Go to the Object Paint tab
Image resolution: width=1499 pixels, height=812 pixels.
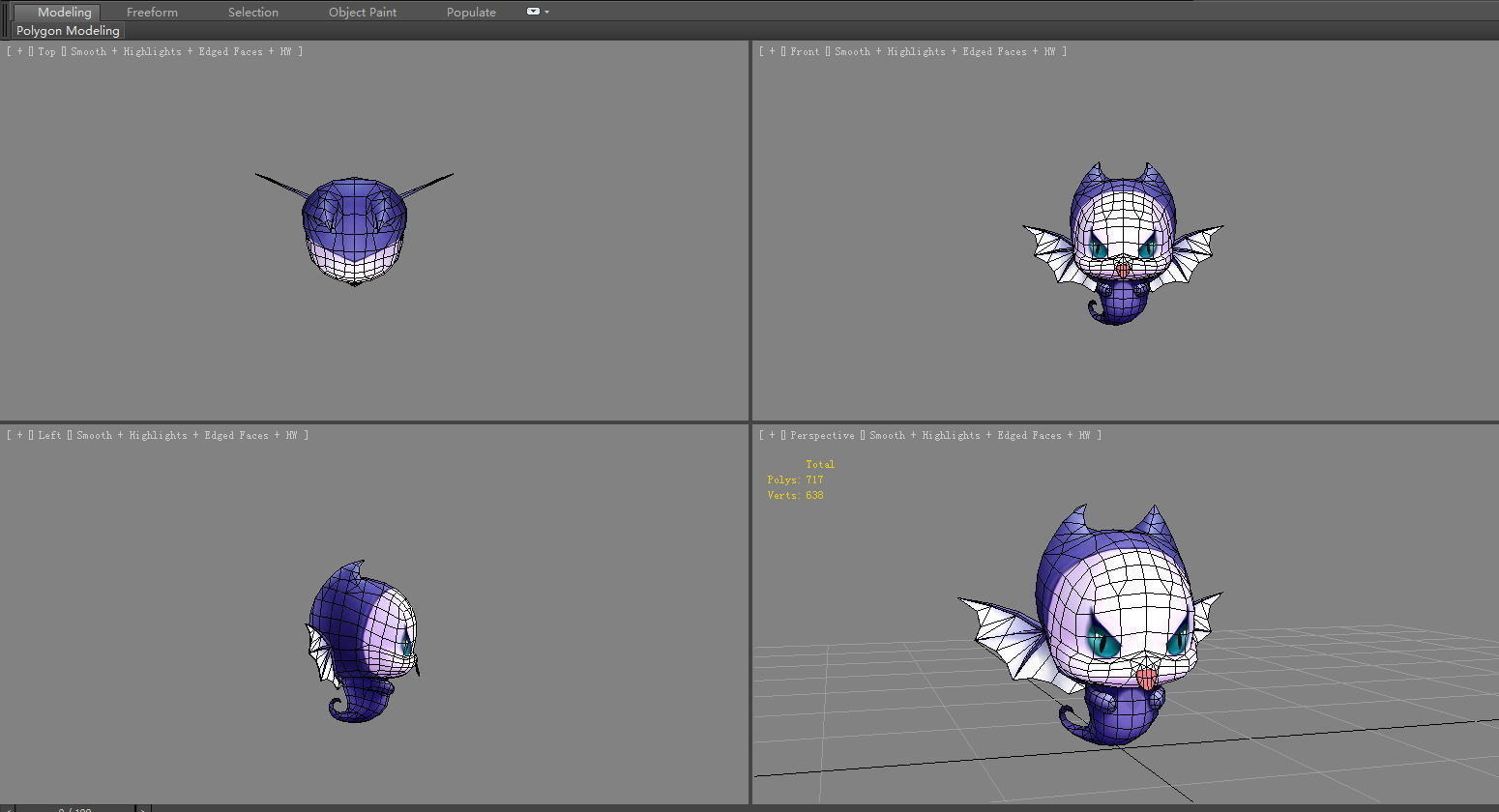click(x=363, y=12)
